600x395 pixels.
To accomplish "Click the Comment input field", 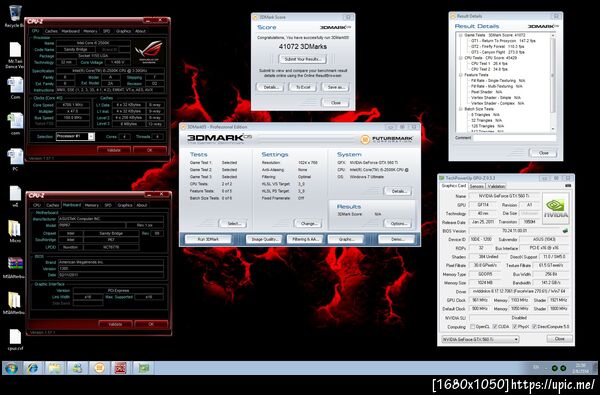I will click(514, 138).
